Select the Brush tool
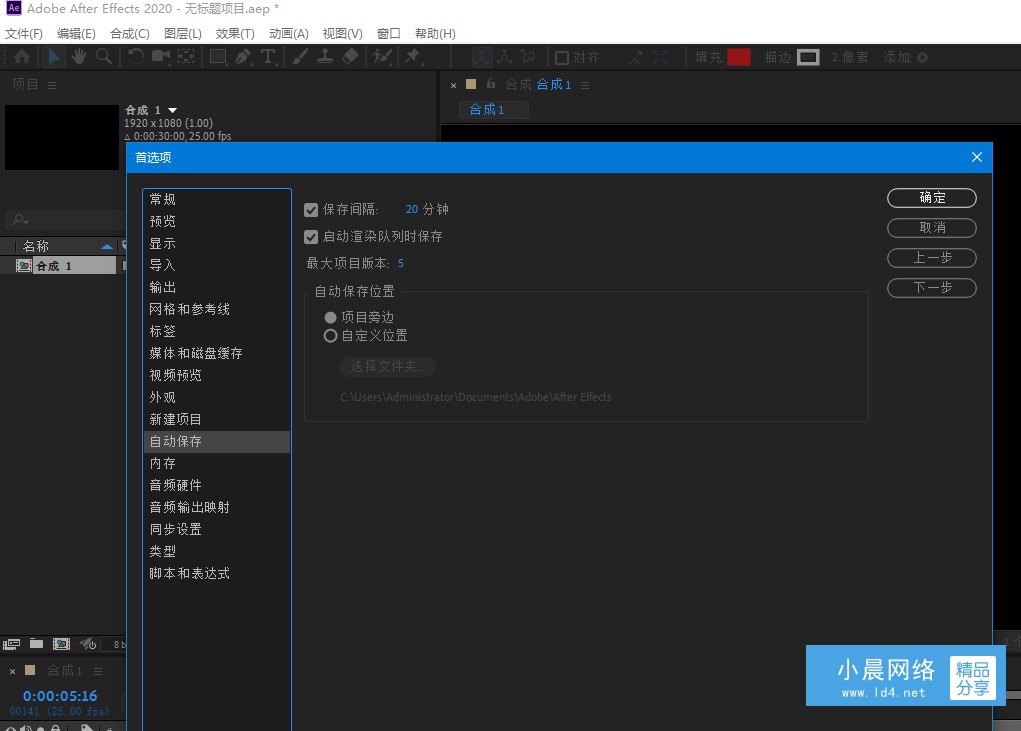Image resolution: width=1021 pixels, height=731 pixels. (300, 57)
